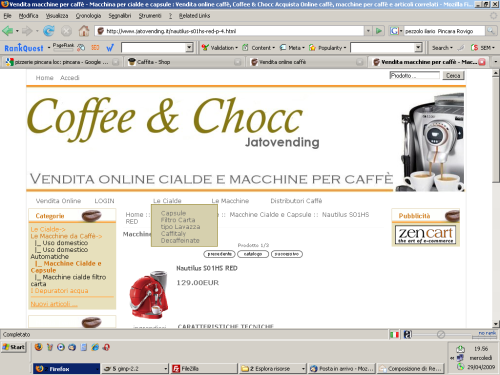The width and height of the screenshot is (500, 375).
Task: Open the Segnalibri menu
Action: point(120,16)
